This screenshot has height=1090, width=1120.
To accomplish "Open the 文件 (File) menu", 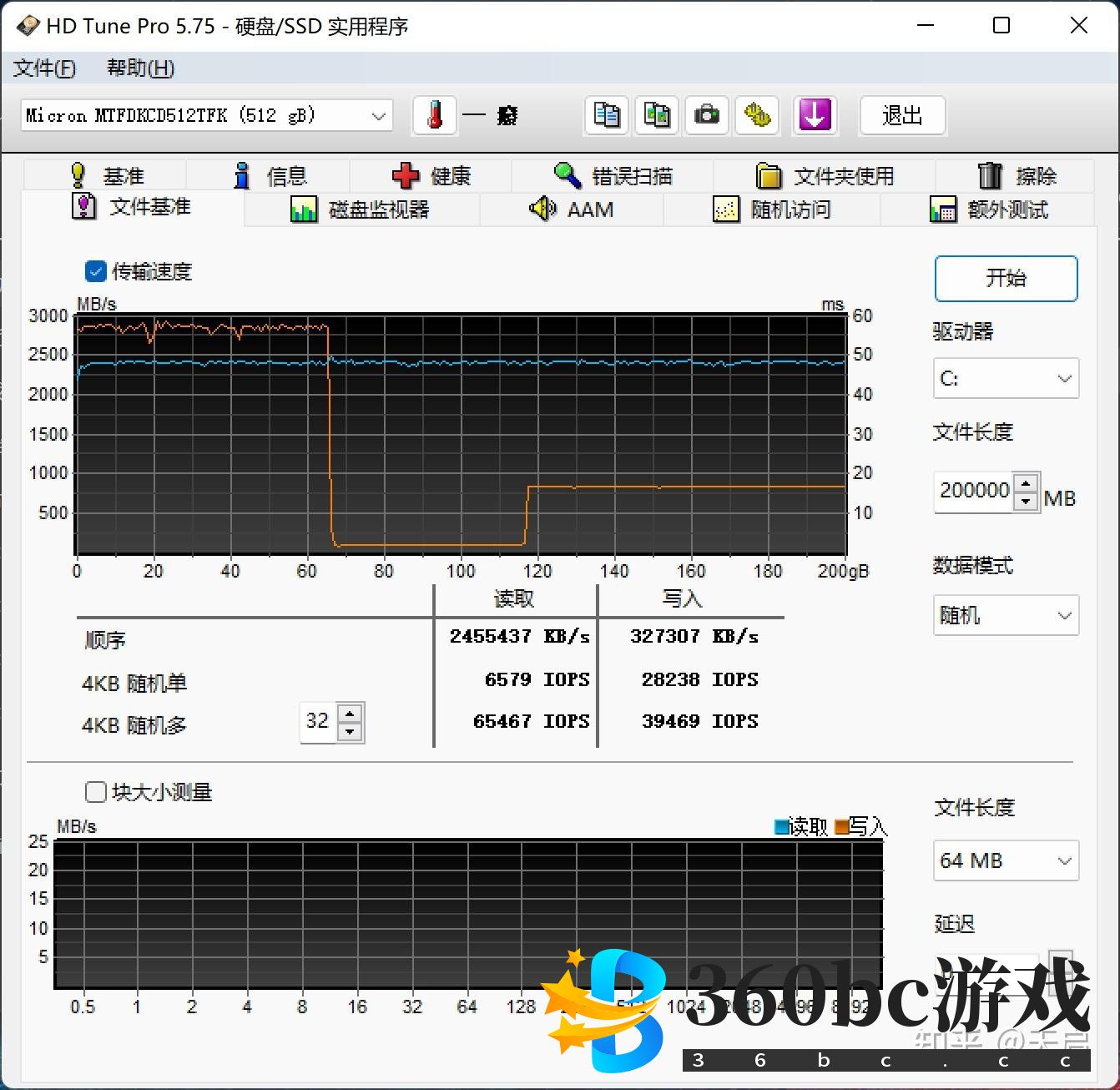I will pos(44,68).
